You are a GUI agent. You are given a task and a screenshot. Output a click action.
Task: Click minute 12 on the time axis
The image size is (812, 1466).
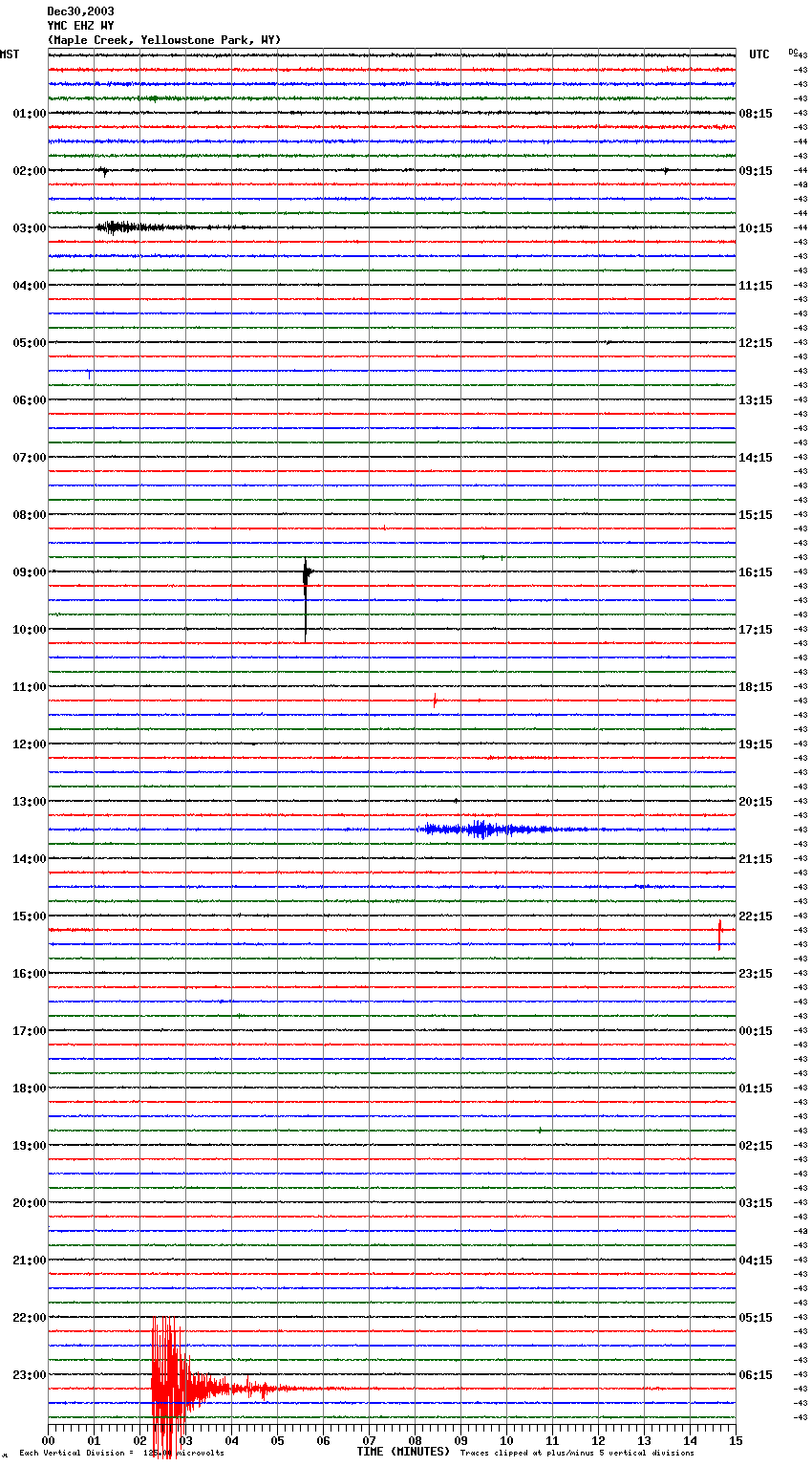pyautogui.click(x=598, y=1440)
